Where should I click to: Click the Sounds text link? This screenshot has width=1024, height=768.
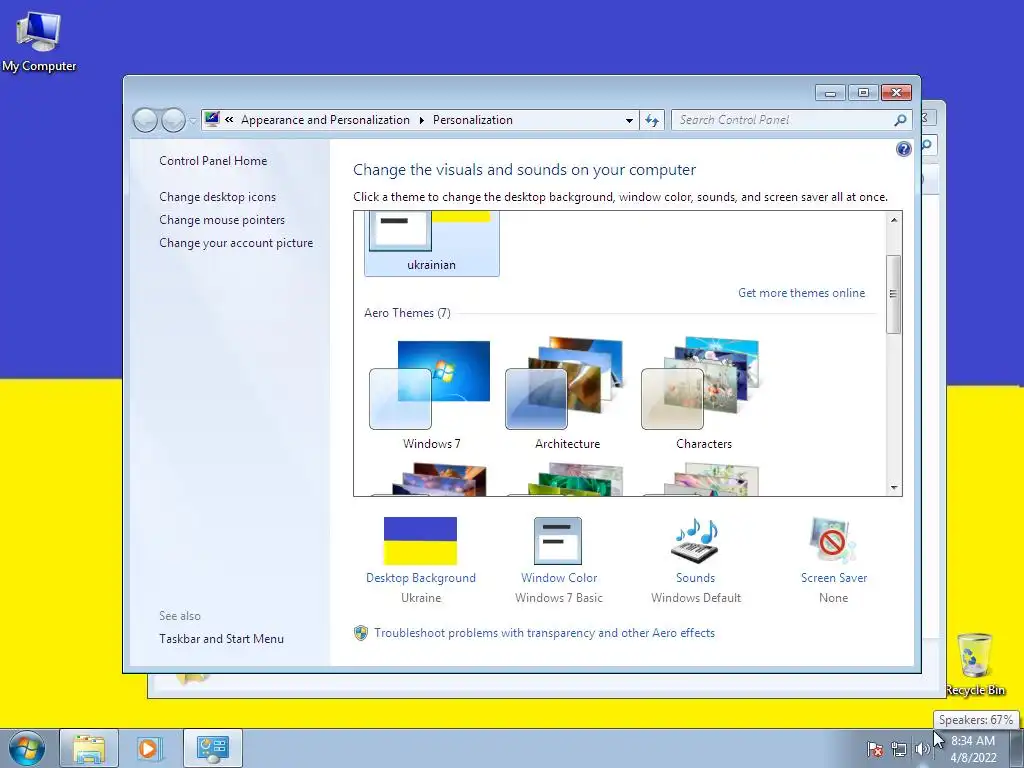coord(696,578)
